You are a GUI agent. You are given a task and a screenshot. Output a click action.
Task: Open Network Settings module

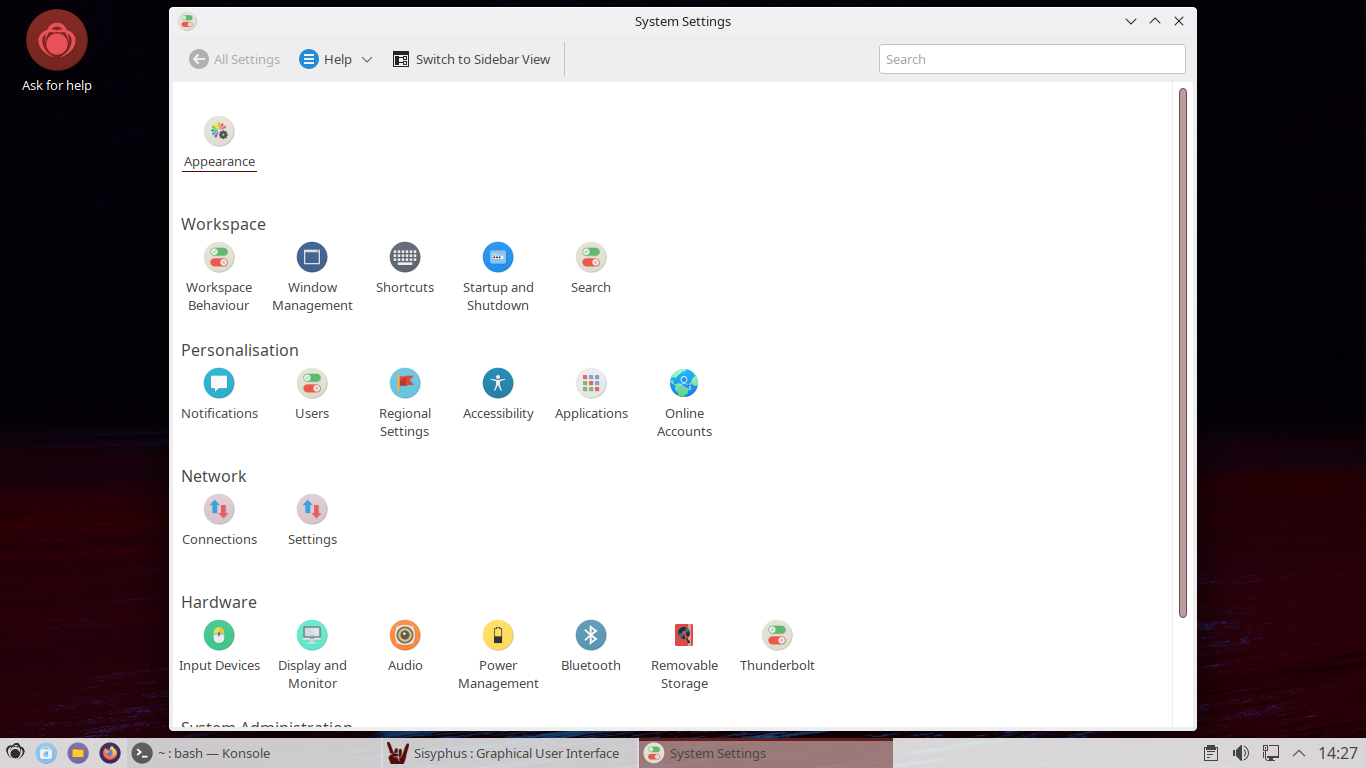pyautogui.click(x=312, y=521)
